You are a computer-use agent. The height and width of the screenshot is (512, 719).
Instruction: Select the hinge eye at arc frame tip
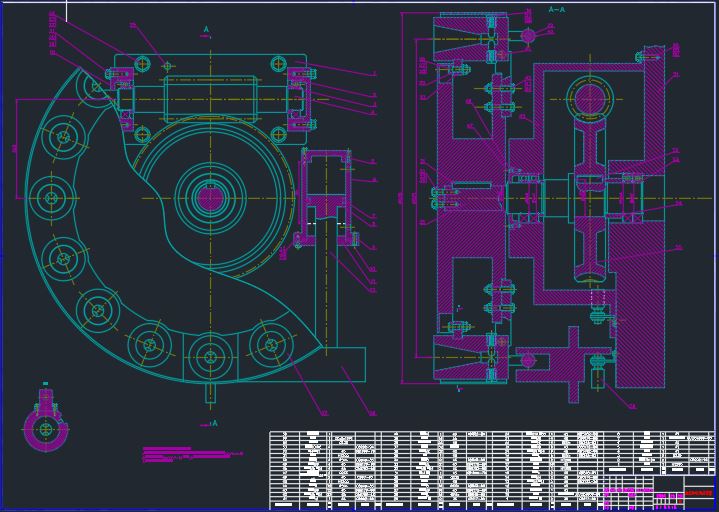point(95,85)
